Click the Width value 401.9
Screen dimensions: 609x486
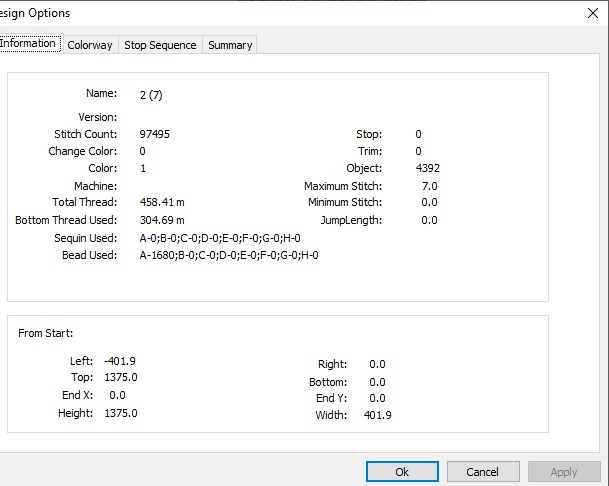(378, 415)
